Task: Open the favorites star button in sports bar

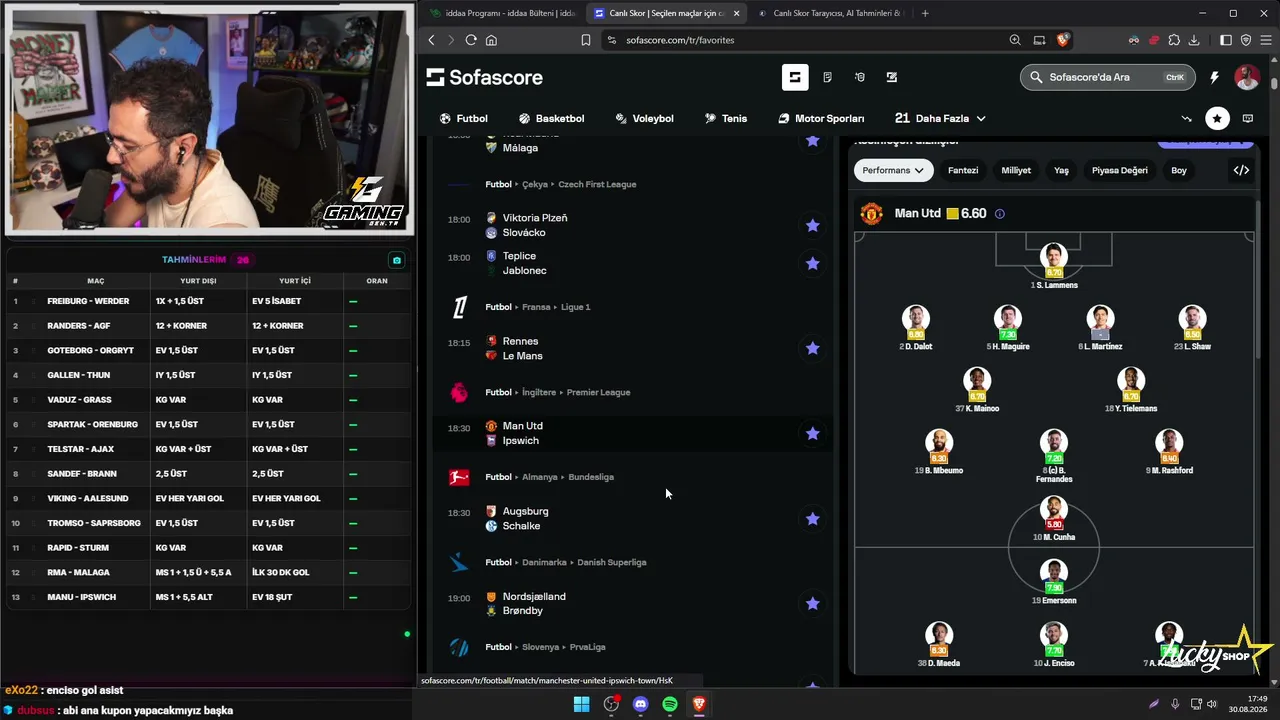Action: (1217, 118)
